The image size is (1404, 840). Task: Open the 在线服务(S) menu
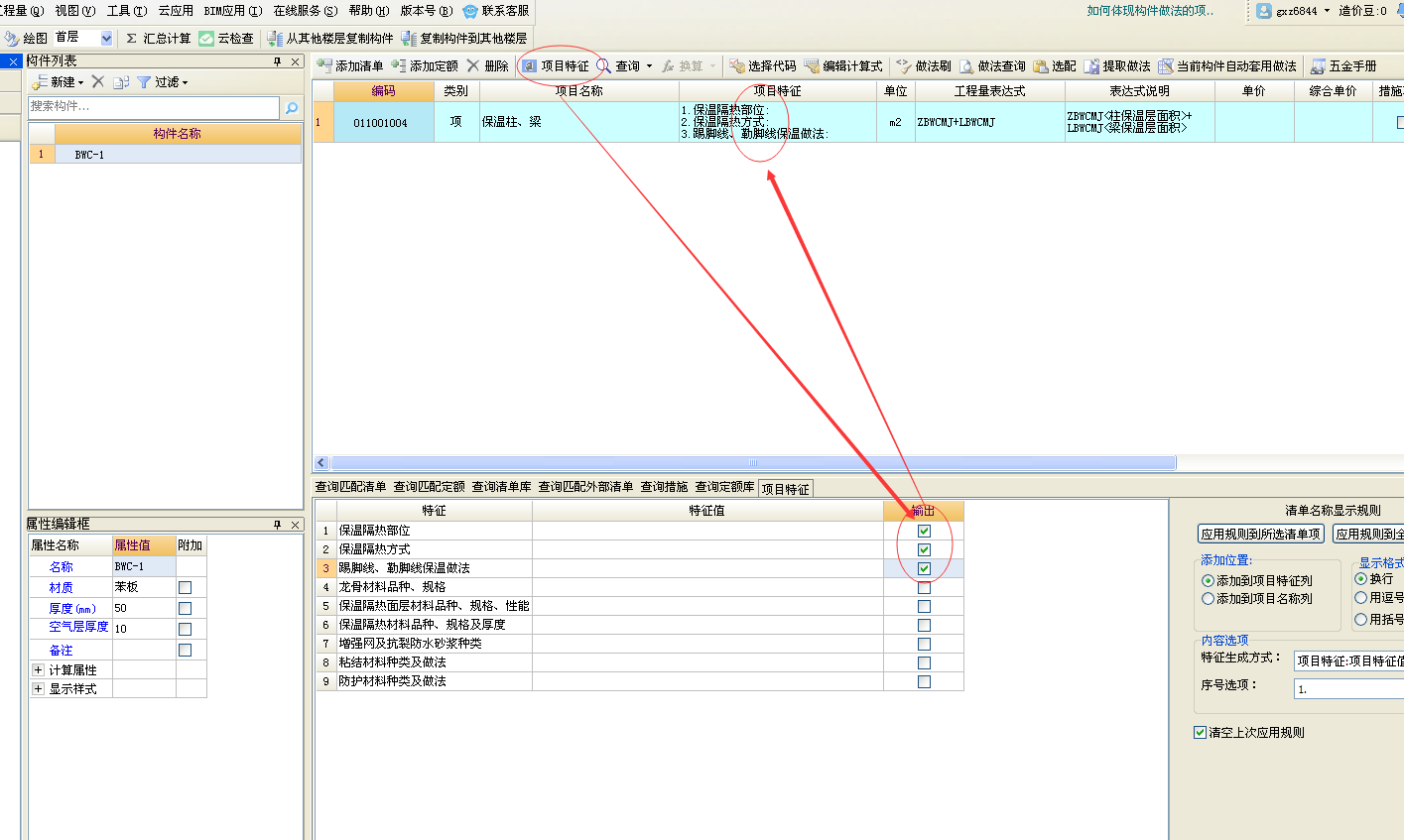306,11
